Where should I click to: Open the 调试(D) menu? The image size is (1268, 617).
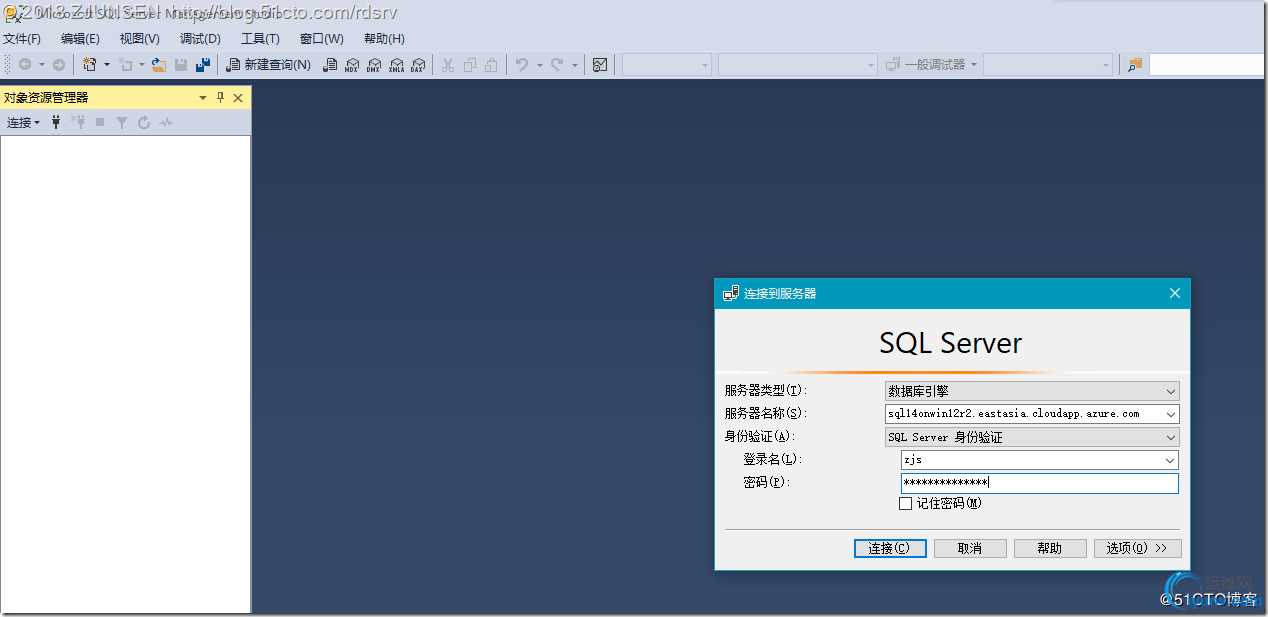point(200,39)
